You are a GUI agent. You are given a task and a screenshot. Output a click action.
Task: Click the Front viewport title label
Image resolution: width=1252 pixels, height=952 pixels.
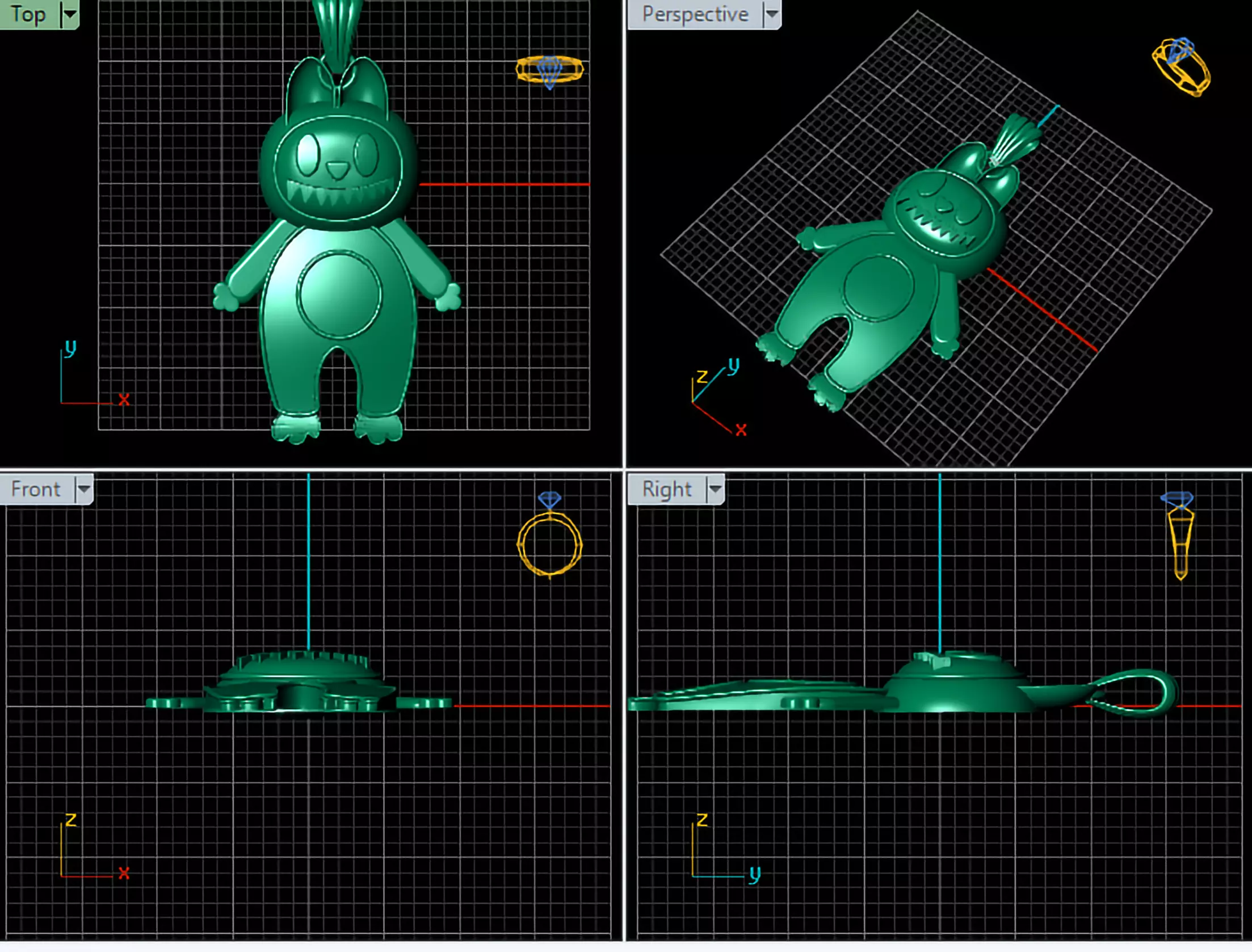tap(36, 489)
